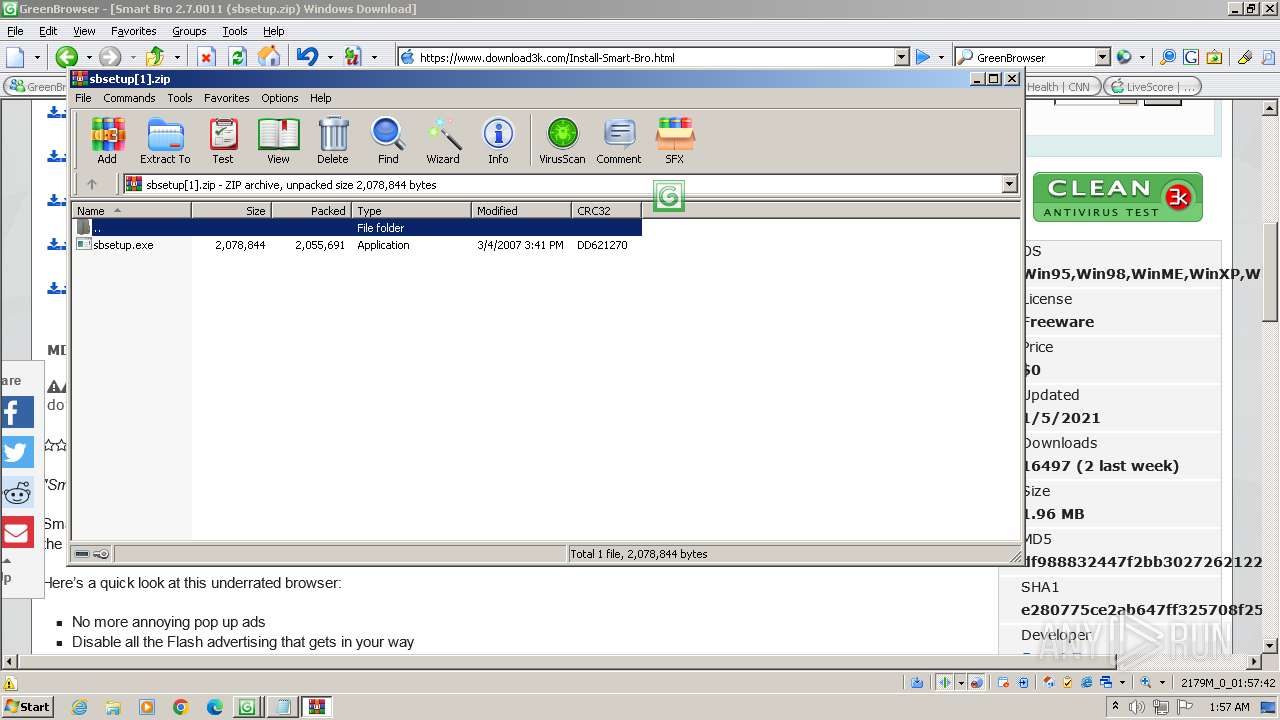Click the Comment icon

(619, 141)
